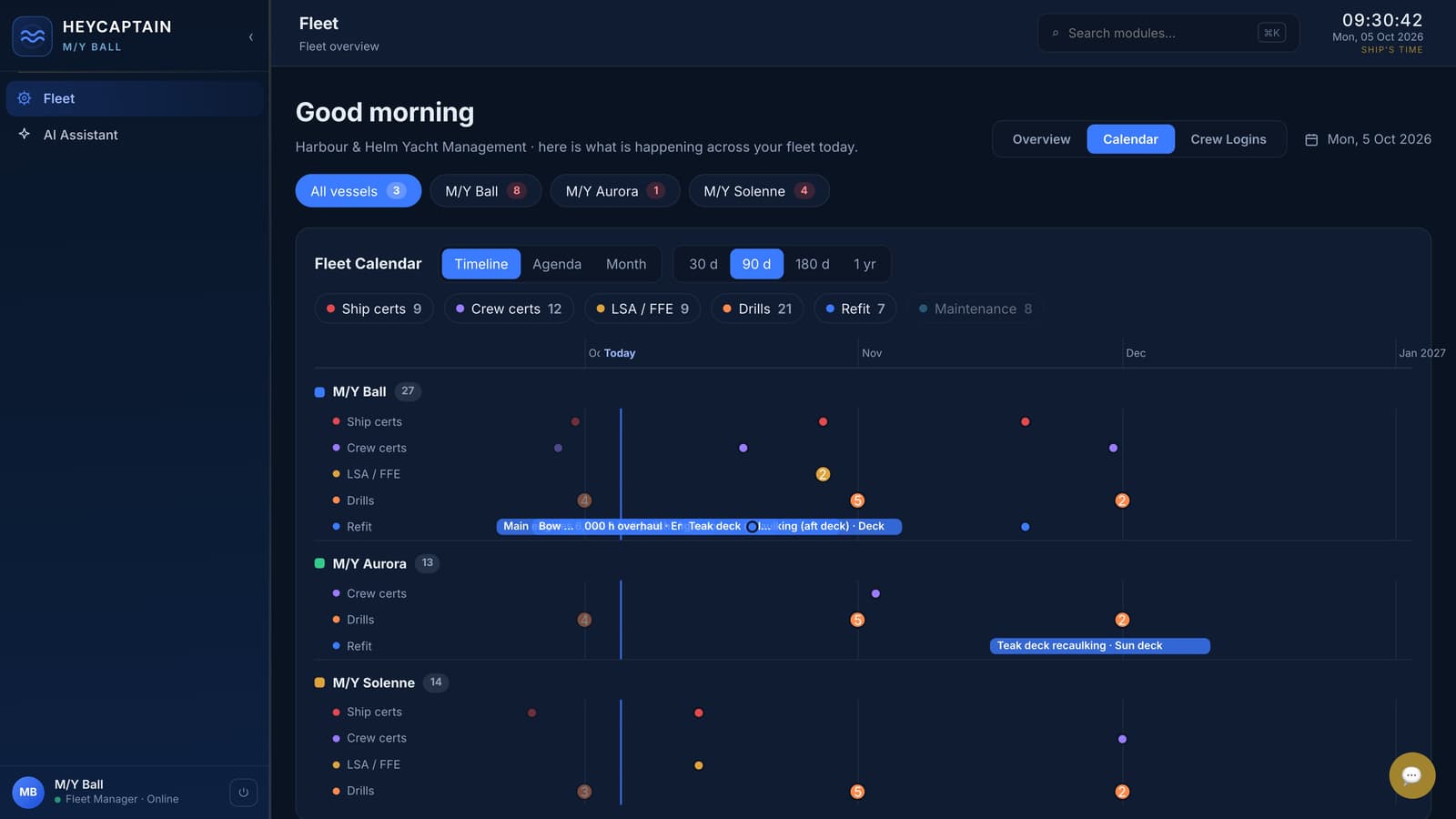
Task: Select the Timeline calendar view
Action: tap(481, 264)
